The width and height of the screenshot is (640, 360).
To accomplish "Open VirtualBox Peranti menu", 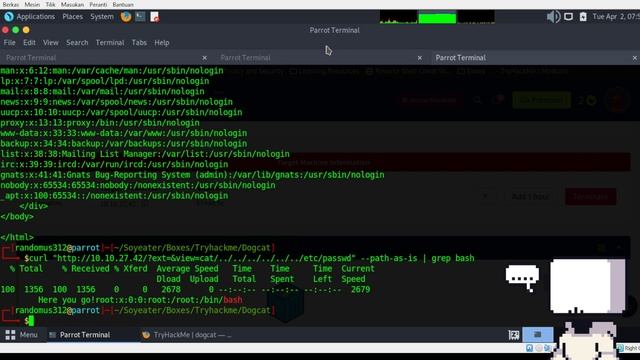I will coord(98,4).
